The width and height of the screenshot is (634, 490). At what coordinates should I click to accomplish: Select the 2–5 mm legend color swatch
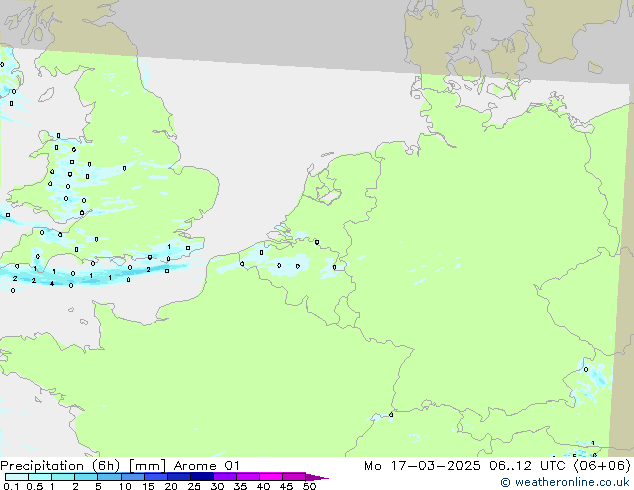pos(86,477)
